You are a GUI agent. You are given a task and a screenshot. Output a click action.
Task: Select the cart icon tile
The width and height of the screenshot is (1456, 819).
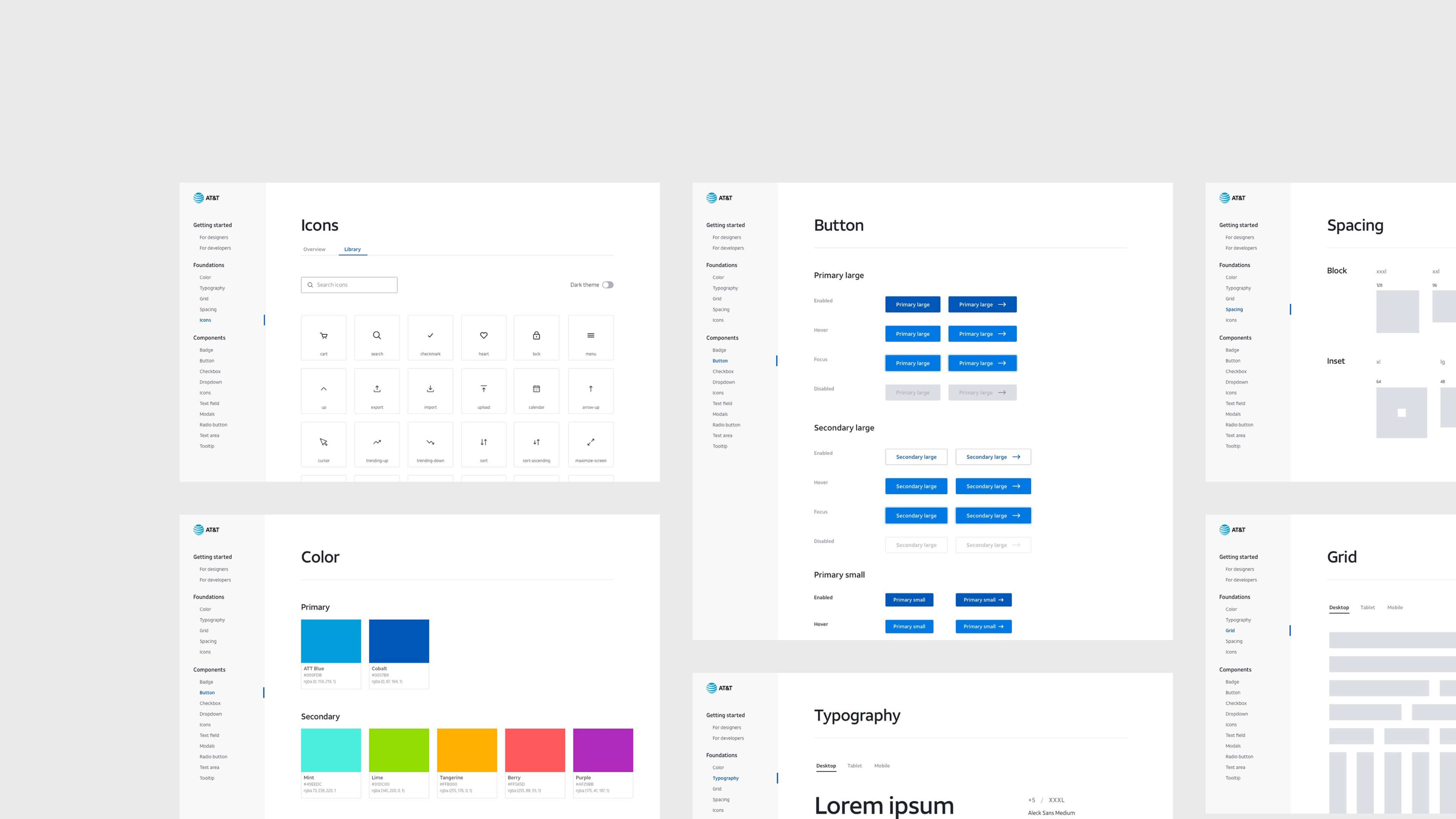pos(323,337)
